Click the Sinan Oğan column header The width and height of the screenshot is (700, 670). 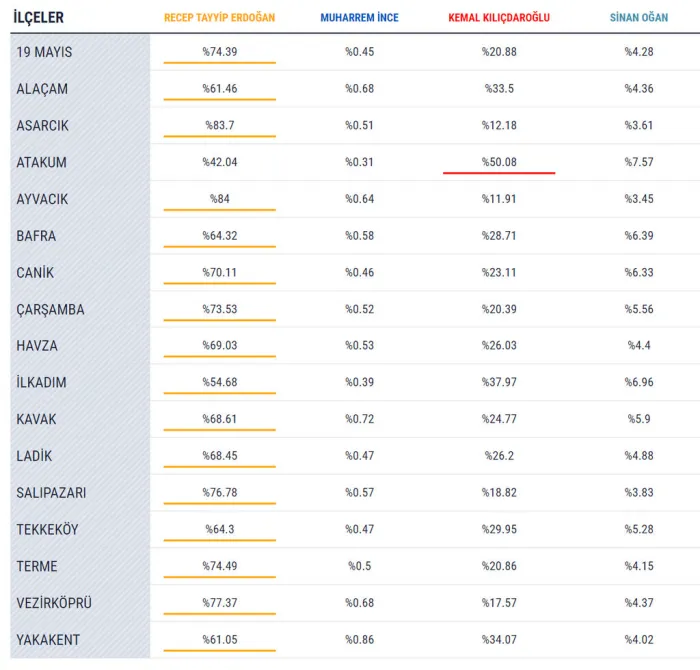click(x=639, y=17)
